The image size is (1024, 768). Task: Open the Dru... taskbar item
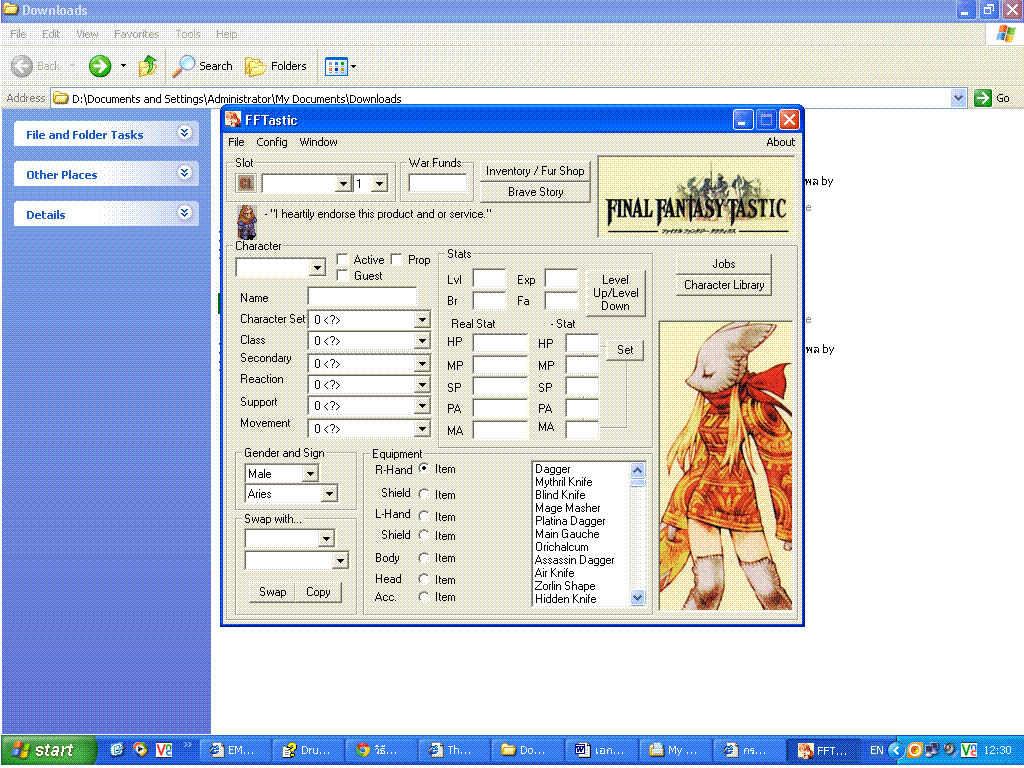click(x=307, y=750)
